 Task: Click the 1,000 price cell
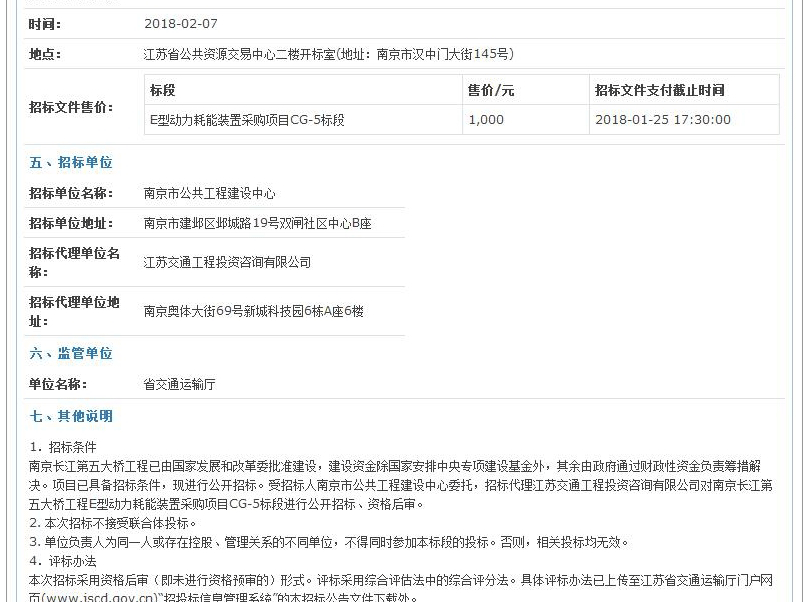[486, 120]
